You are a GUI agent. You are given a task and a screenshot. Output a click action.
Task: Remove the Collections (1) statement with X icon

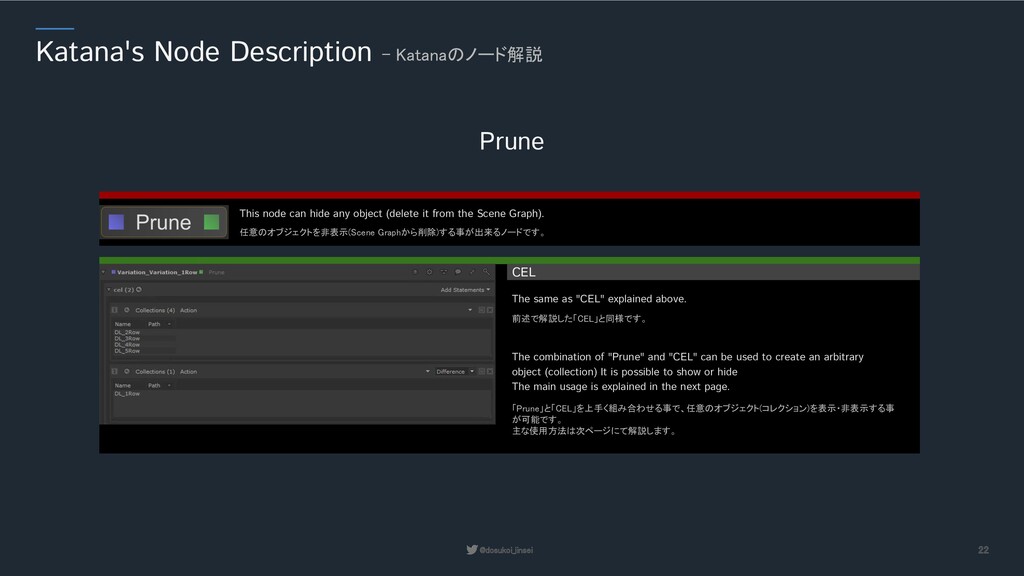point(490,372)
